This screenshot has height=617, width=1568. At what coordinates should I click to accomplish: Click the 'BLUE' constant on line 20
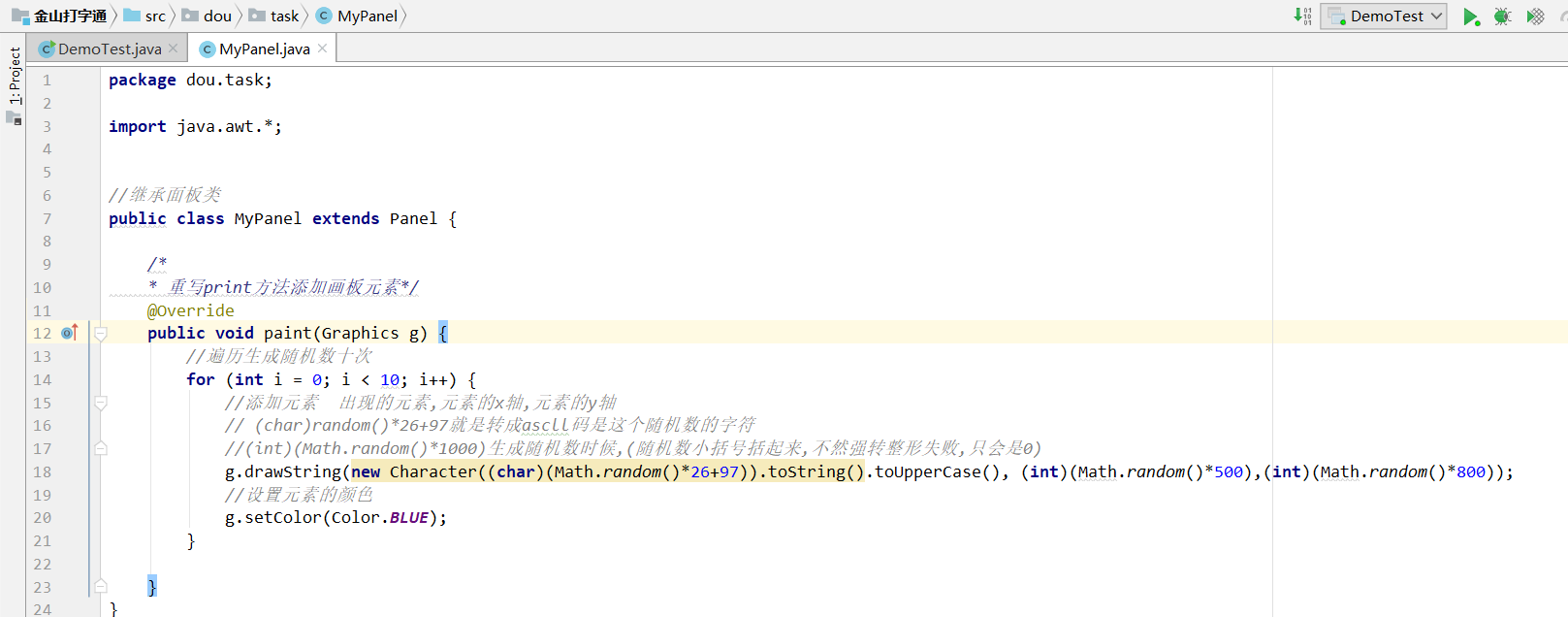point(409,518)
